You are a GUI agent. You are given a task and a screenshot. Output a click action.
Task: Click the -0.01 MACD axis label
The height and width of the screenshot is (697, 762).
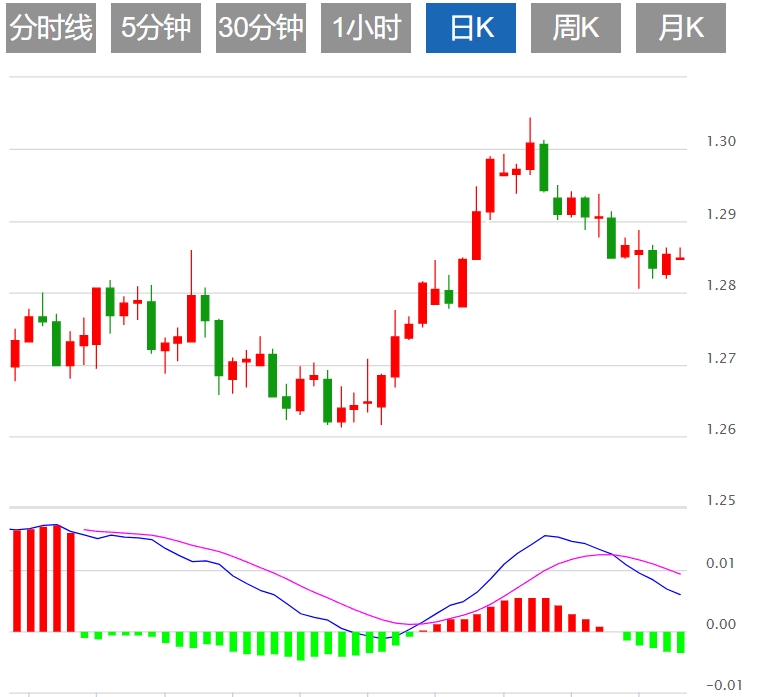pyautogui.click(x=724, y=685)
